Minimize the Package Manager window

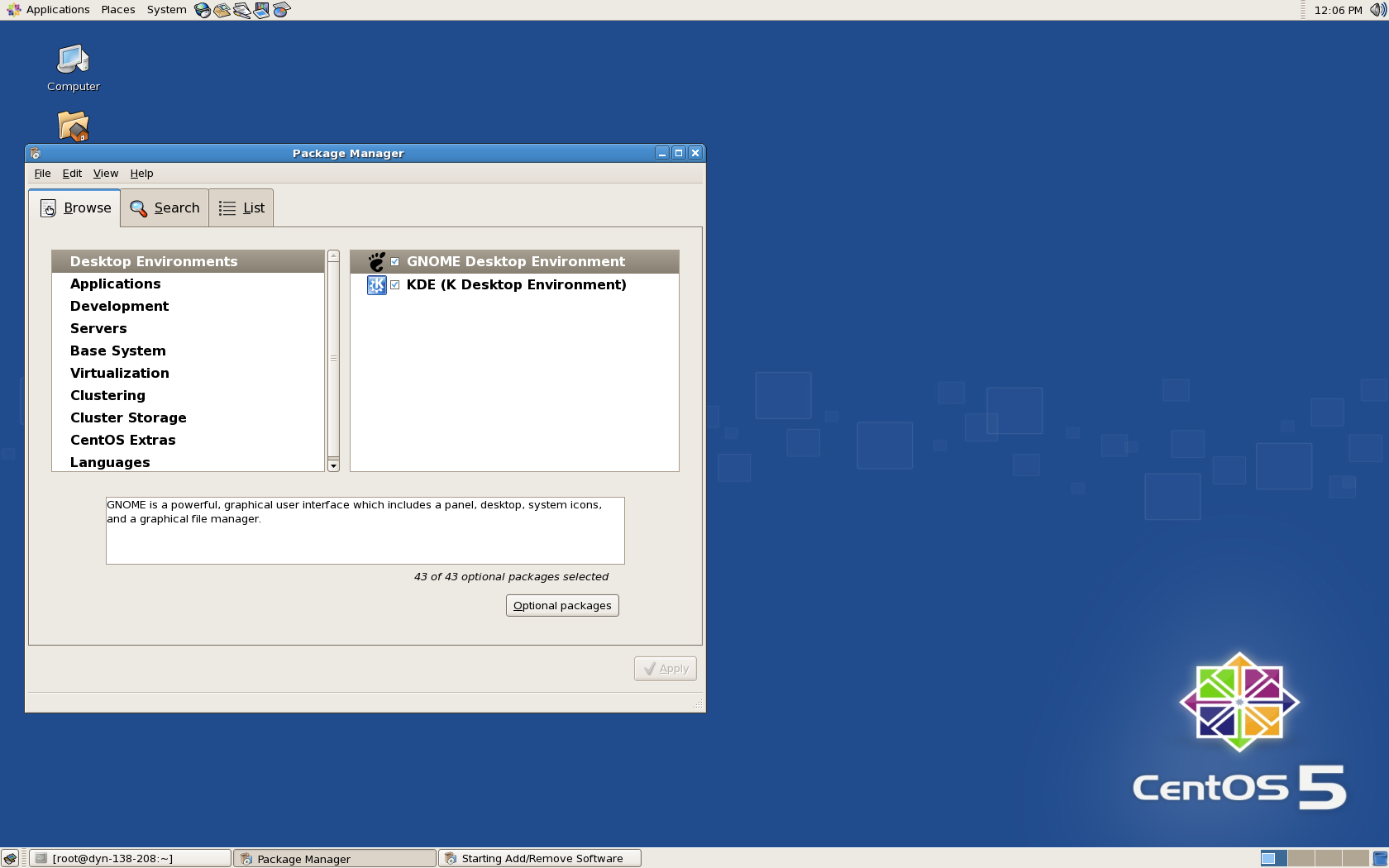662,153
